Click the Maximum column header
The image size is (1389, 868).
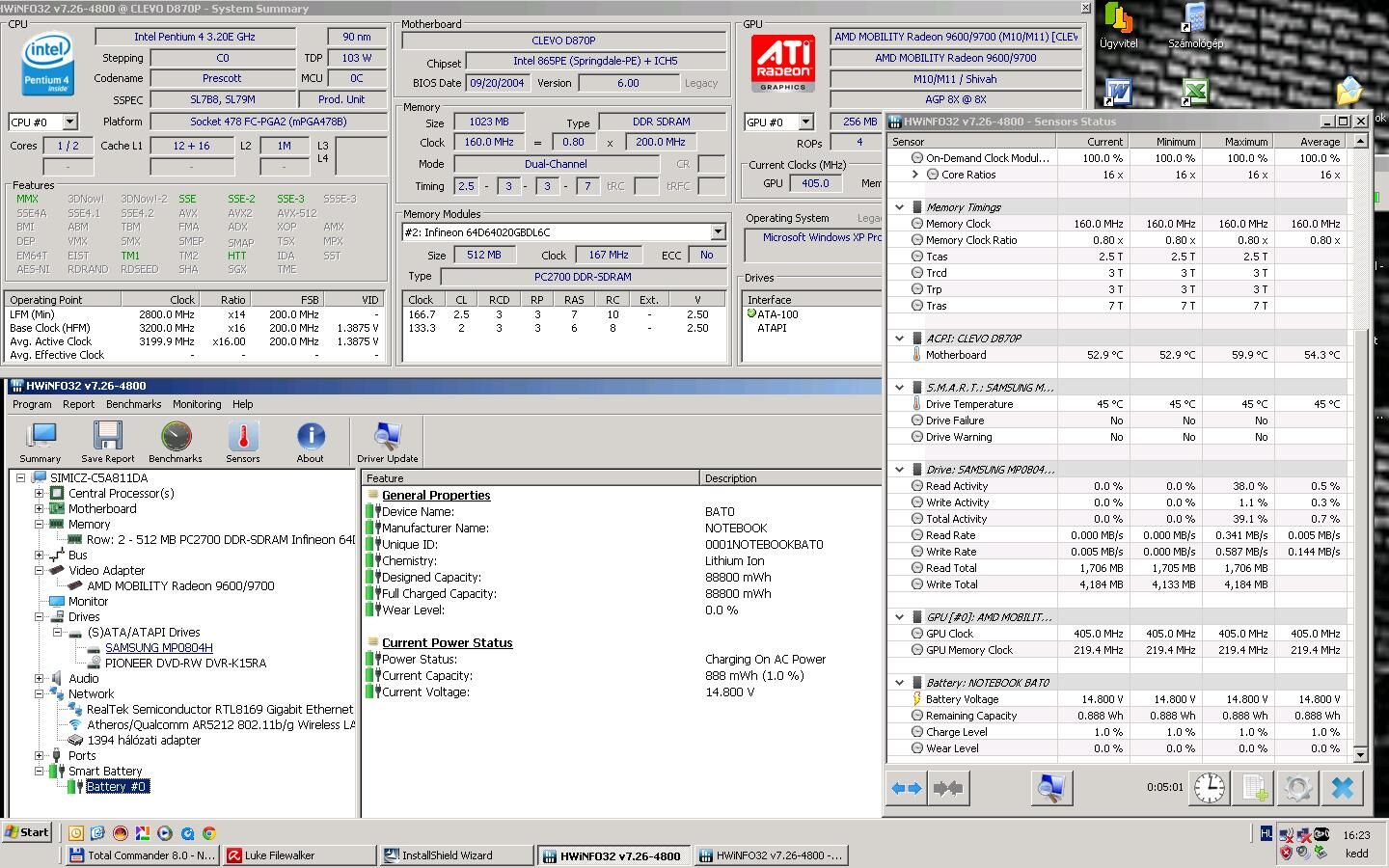(x=1237, y=141)
